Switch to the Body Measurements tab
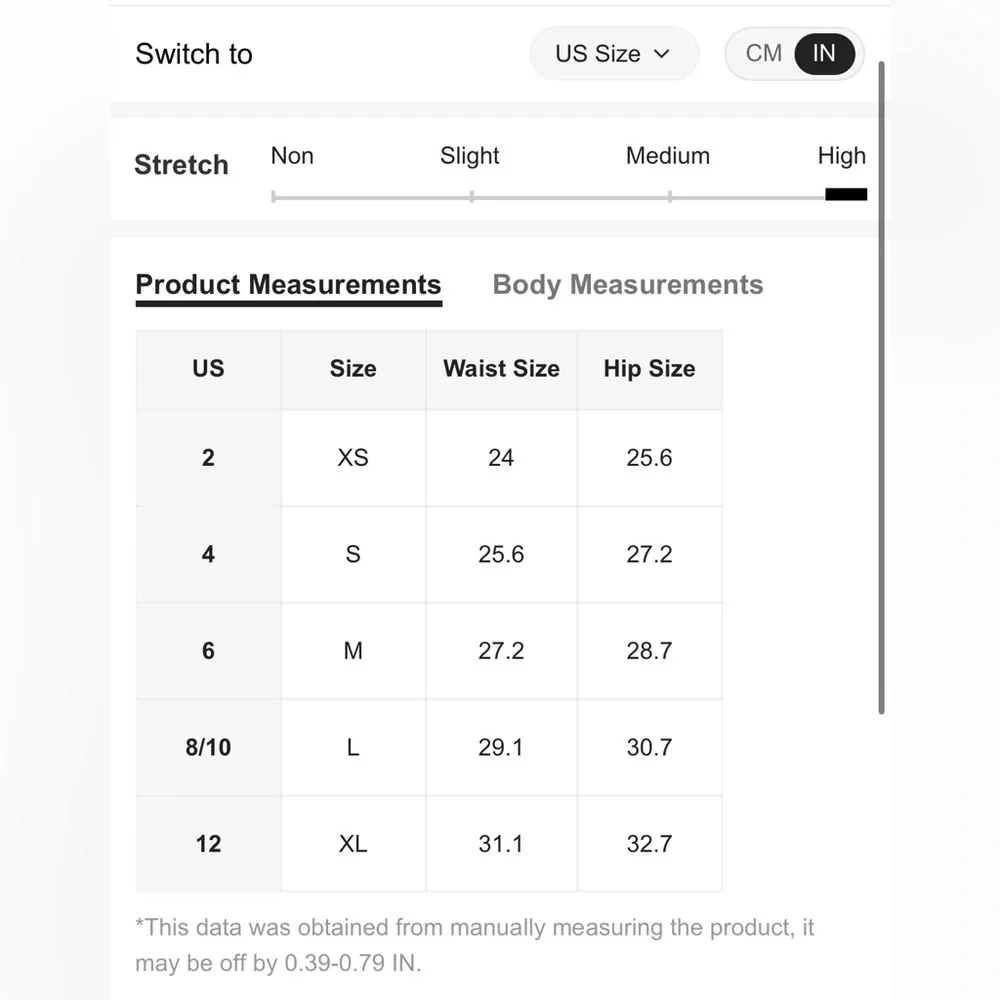 [x=628, y=285]
